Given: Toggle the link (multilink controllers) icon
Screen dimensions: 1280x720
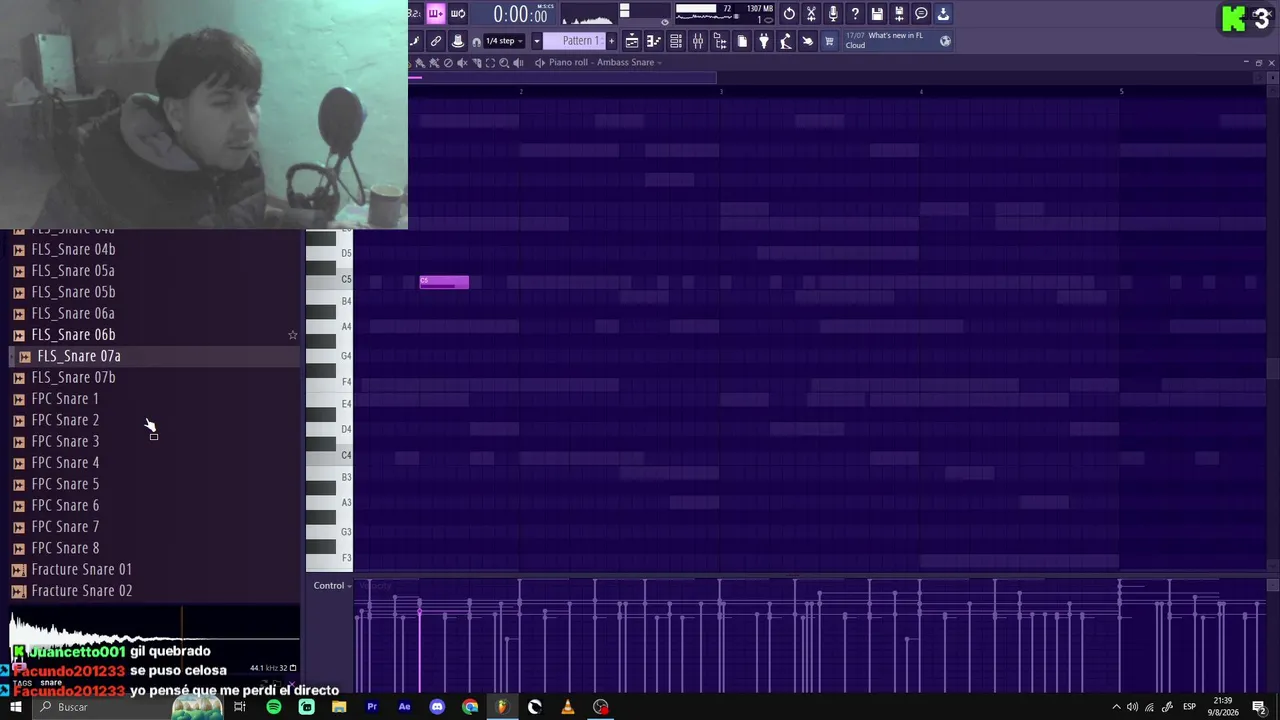Looking at the screenshot, I should click(436, 41).
